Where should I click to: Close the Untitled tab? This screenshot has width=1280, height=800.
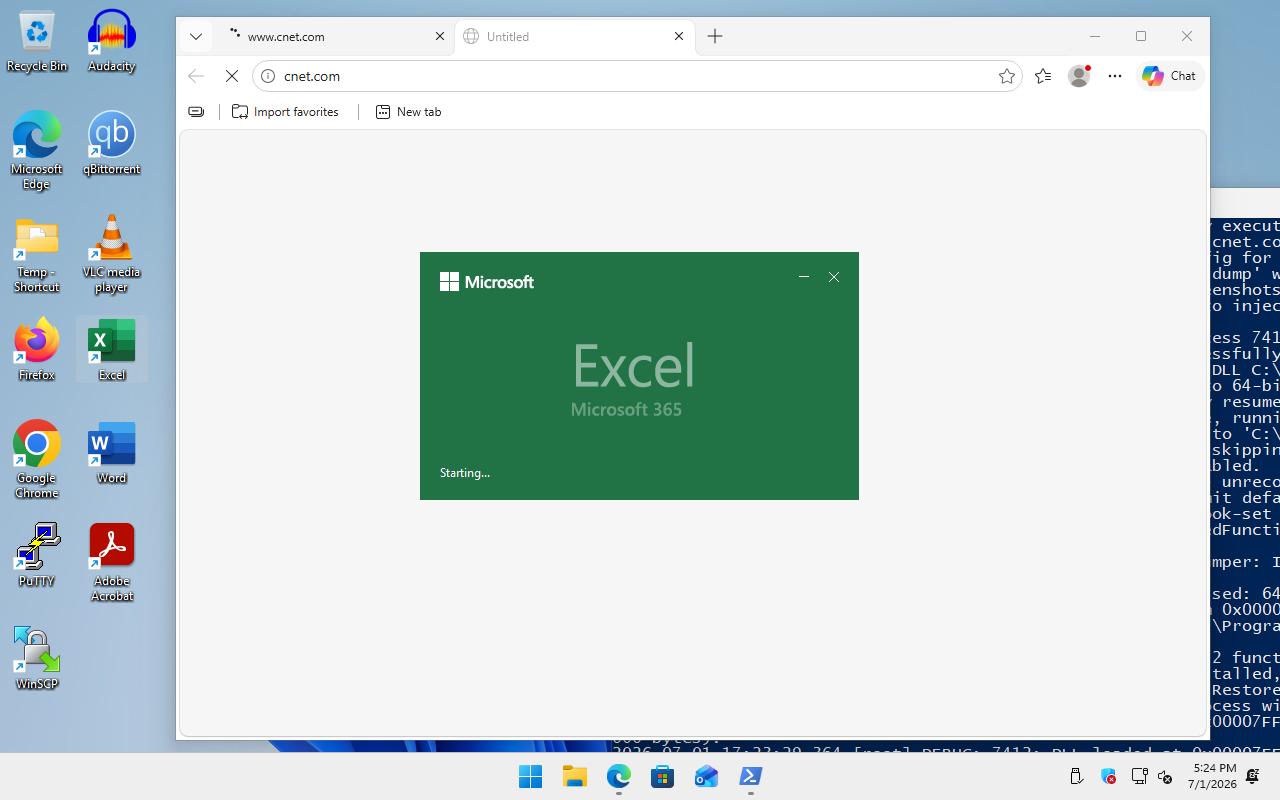(679, 36)
